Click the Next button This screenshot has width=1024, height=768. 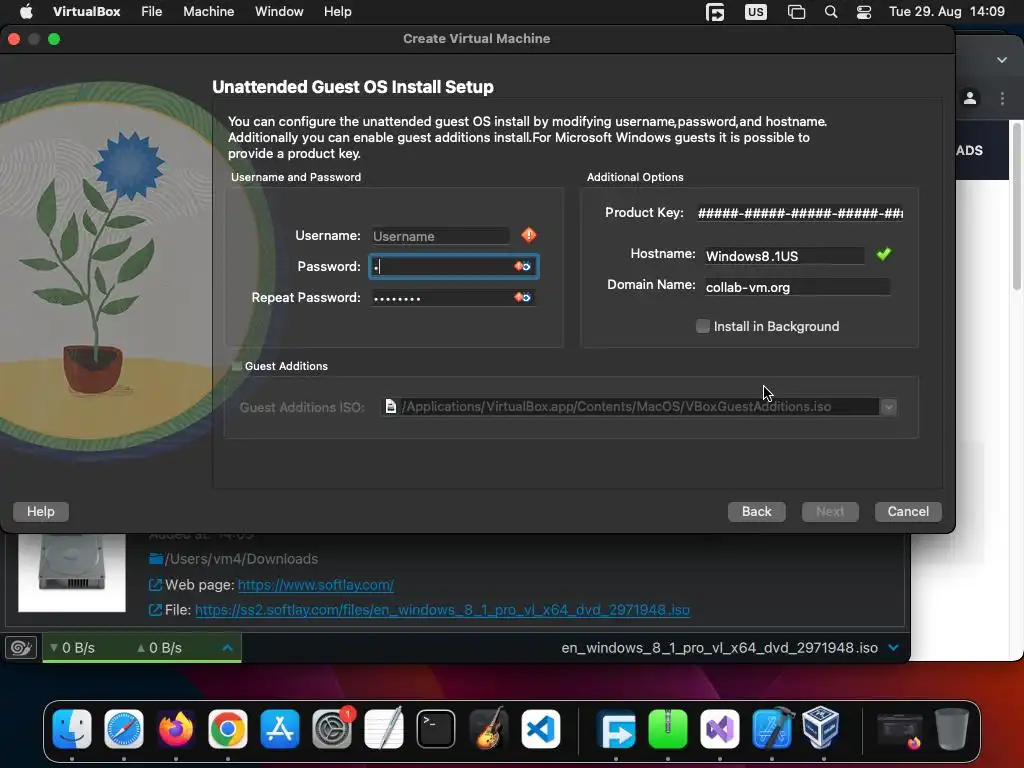coord(830,511)
